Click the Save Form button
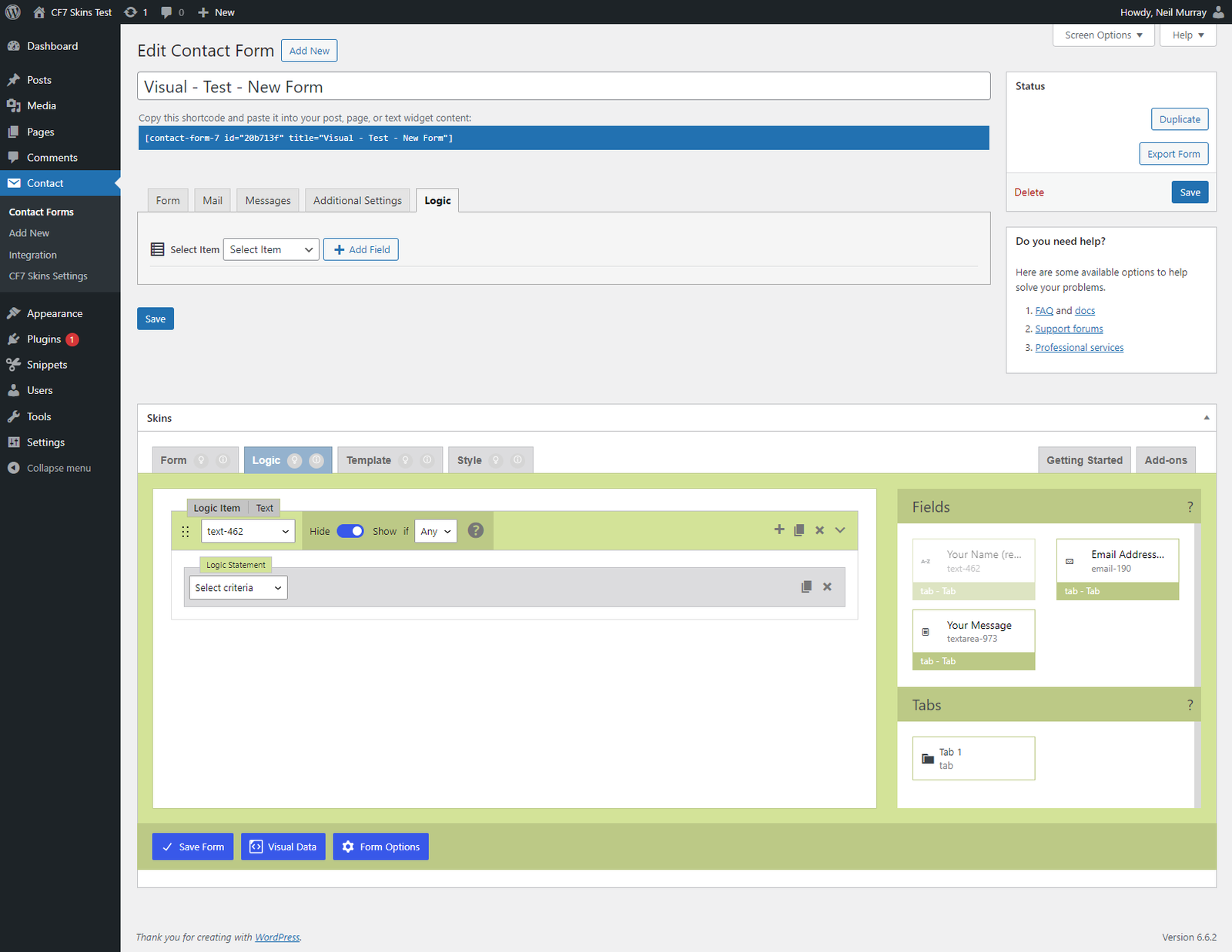The image size is (1232, 952). (x=192, y=847)
